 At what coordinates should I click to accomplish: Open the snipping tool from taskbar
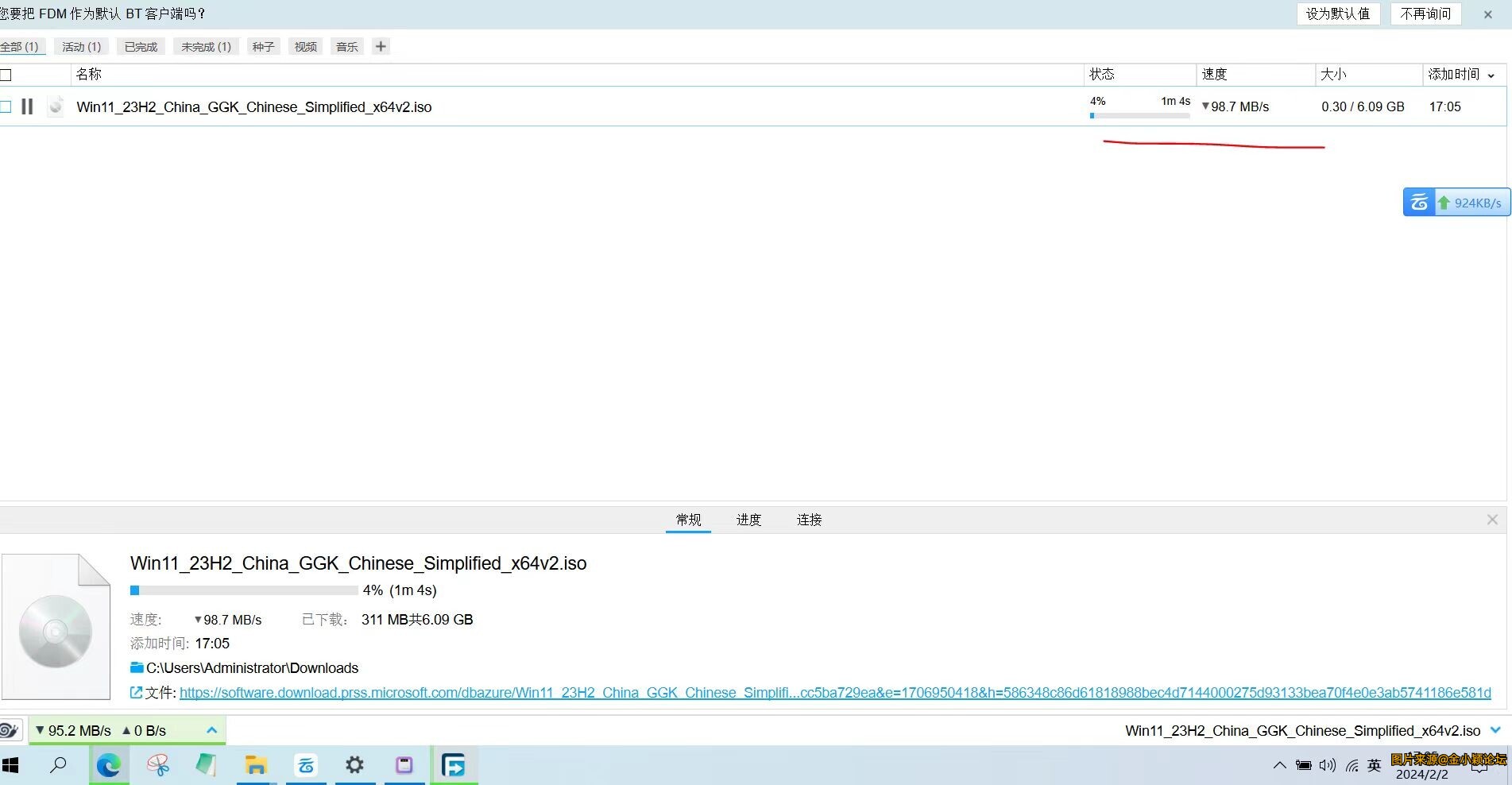(x=158, y=765)
